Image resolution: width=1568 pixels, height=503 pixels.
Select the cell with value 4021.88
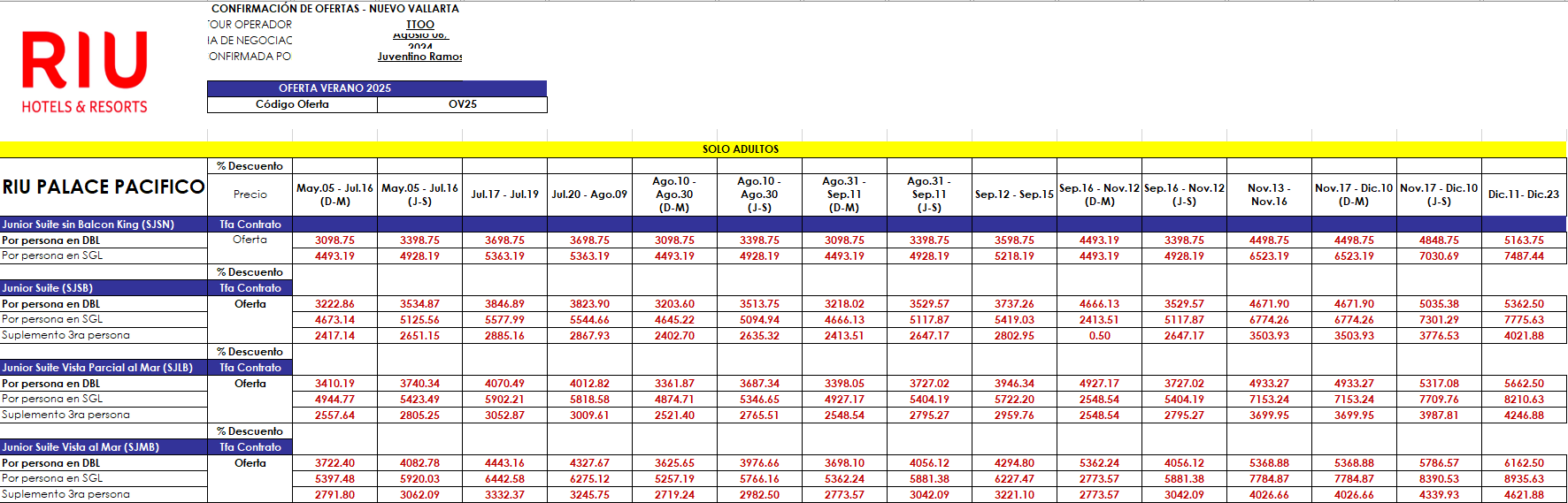coord(1524,336)
